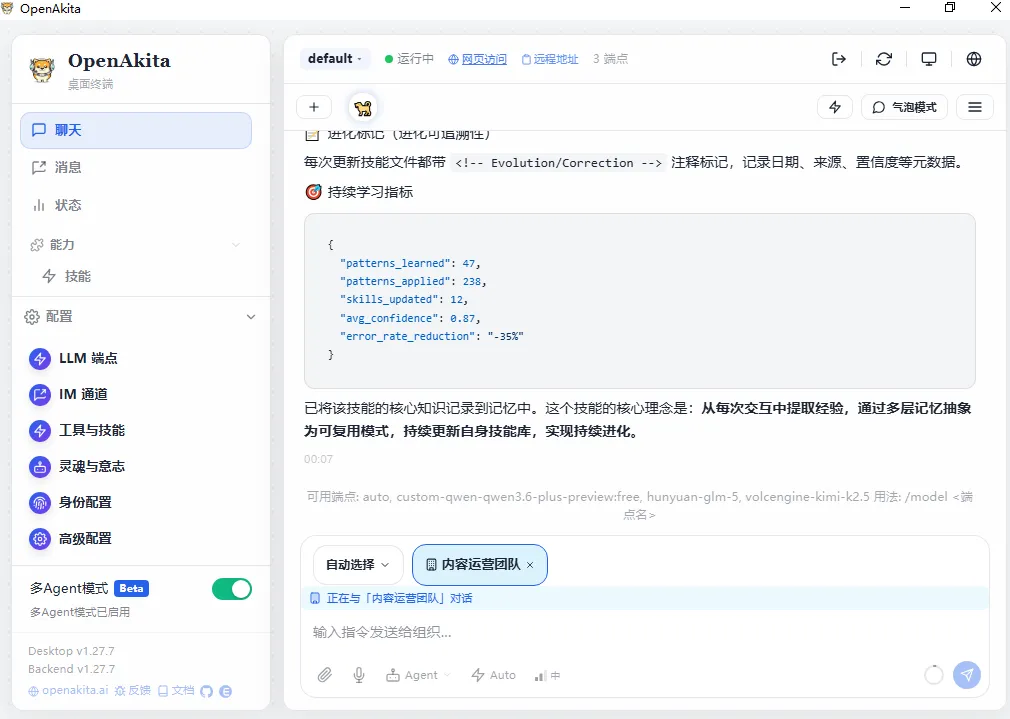Click the Backend v1.27.7 version text
The image size is (1010, 719).
[x=71, y=669]
